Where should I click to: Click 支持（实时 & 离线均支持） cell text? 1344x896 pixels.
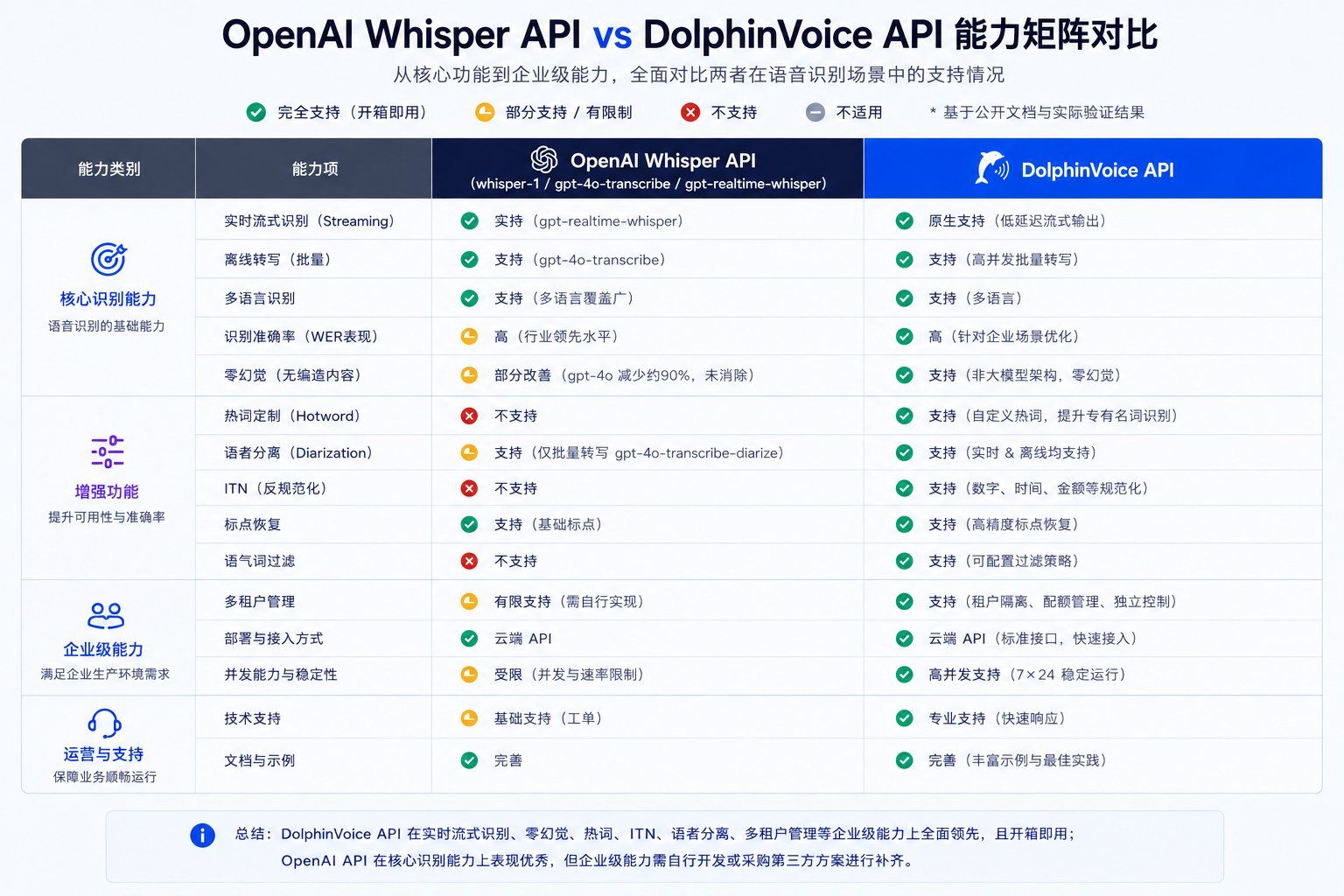click(x=1012, y=452)
